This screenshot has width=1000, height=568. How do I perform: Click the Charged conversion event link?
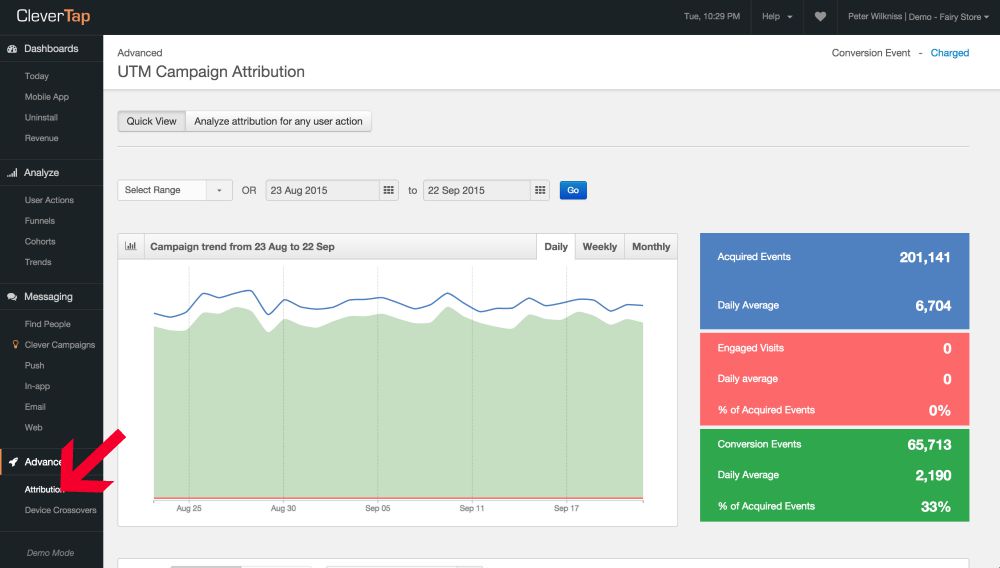pyautogui.click(x=949, y=53)
